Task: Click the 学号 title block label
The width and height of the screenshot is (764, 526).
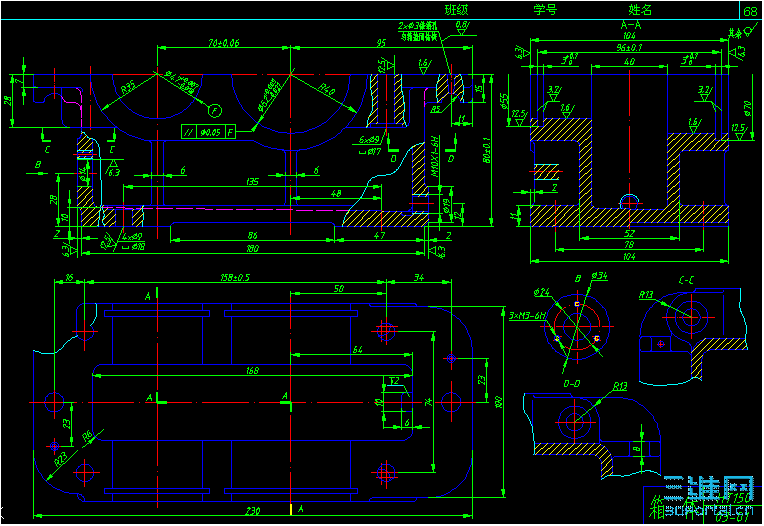Action: pyautogui.click(x=545, y=9)
